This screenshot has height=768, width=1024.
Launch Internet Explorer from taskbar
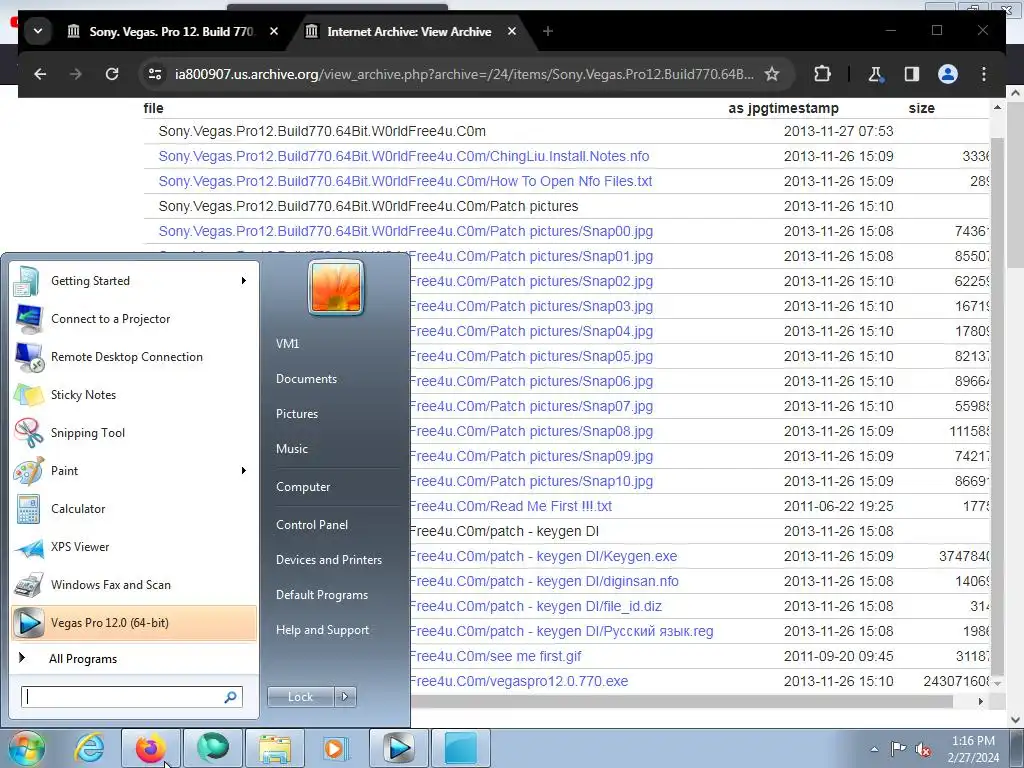click(89, 748)
